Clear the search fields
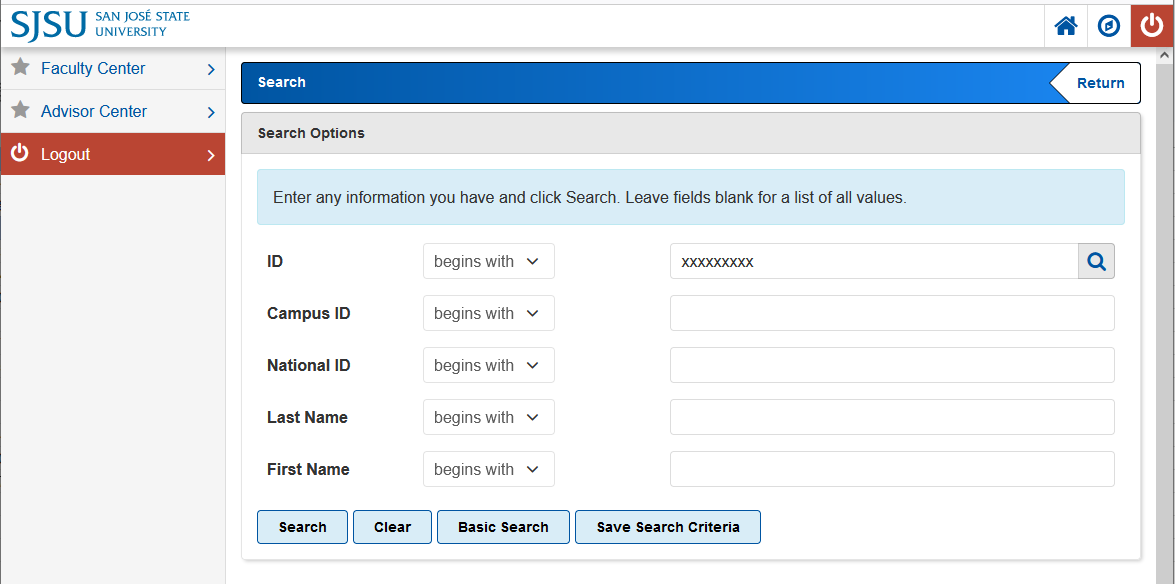Image resolution: width=1175 pixels, height=584 pixels. point(392,527)
